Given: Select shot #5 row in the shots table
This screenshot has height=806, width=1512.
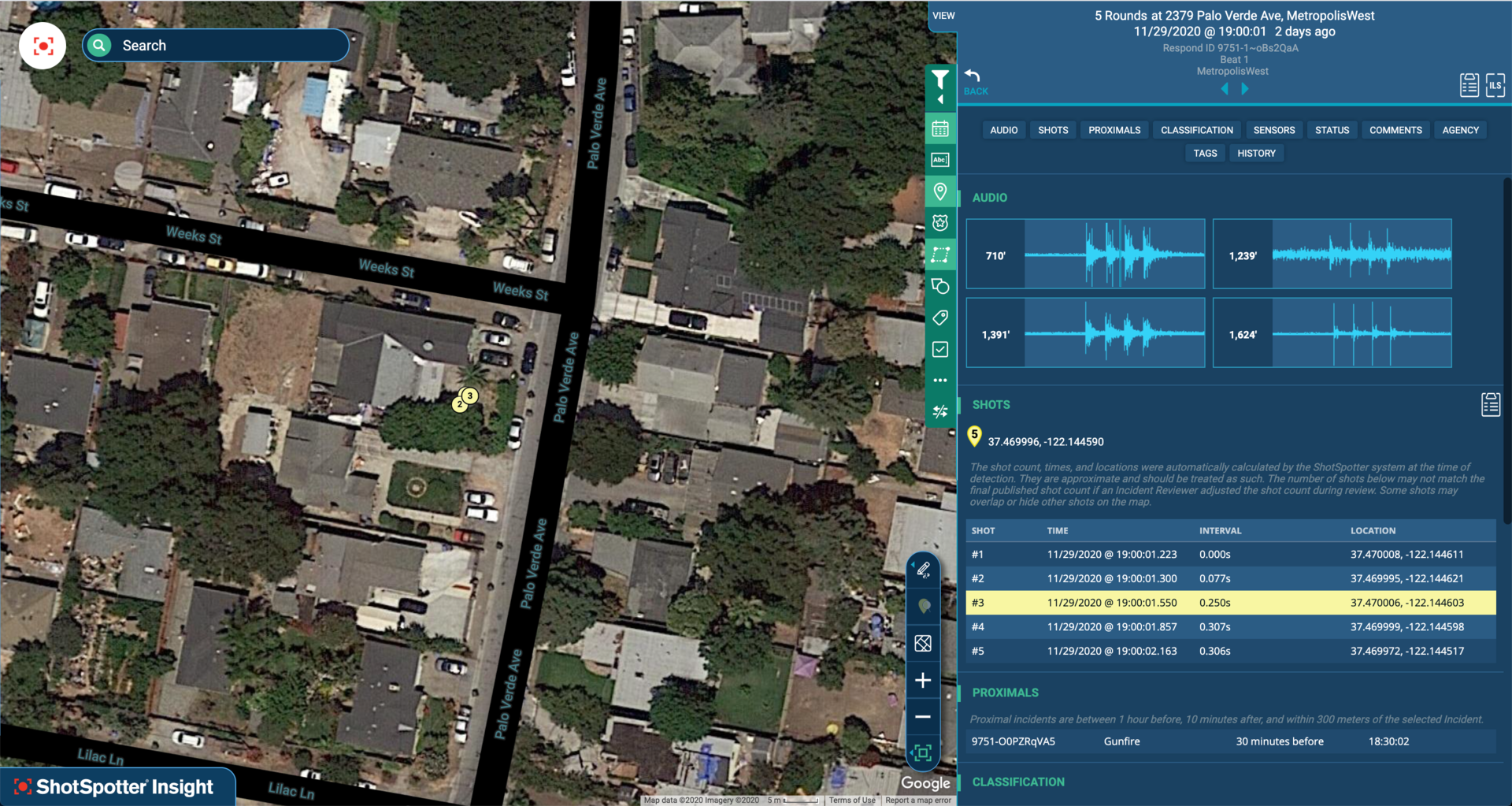Looking at the screenshot, I should 1228,651.
